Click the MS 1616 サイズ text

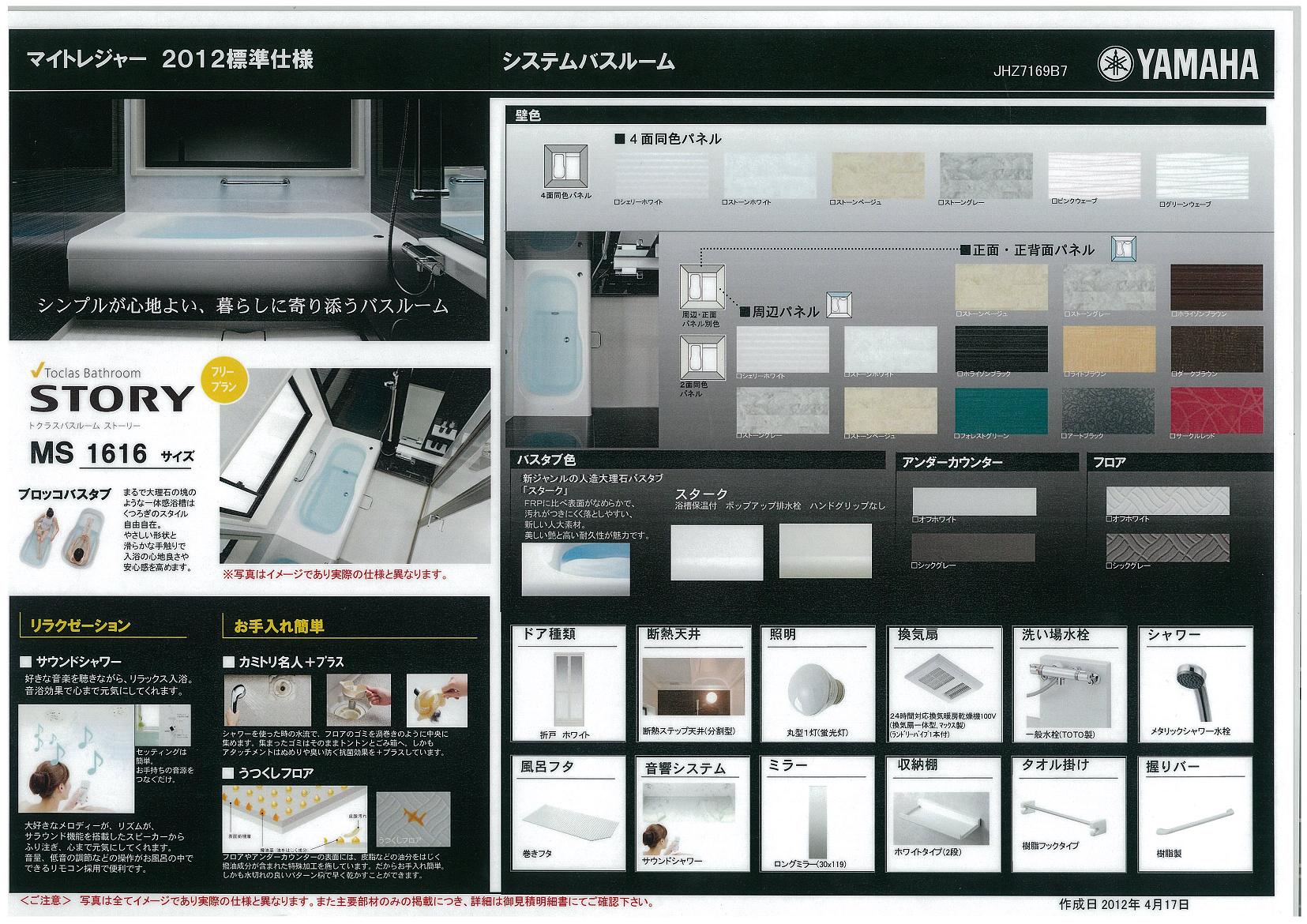tap(111, 453)
